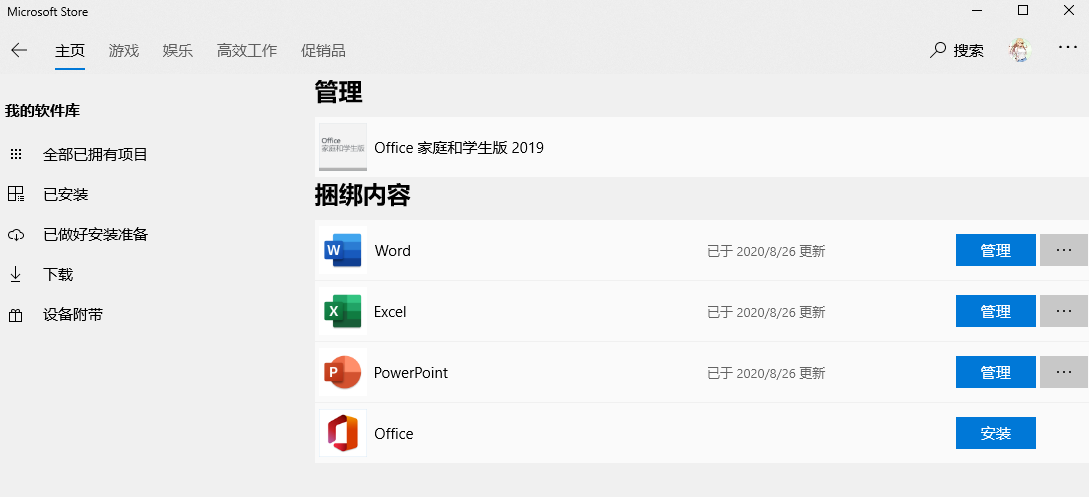The image size is (1089, 497).
Task: Open the search magnifier
Action: click(x=938, y=50)
